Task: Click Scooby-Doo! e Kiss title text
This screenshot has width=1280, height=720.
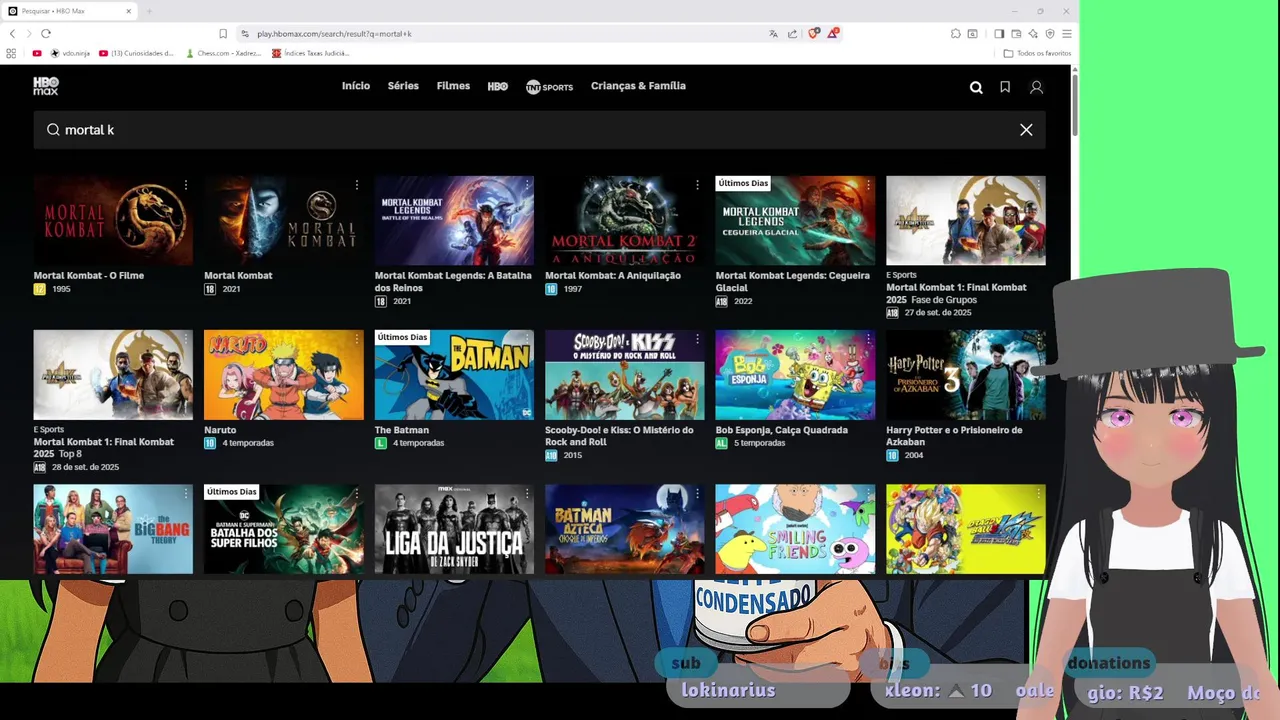Action: [619, 436]
